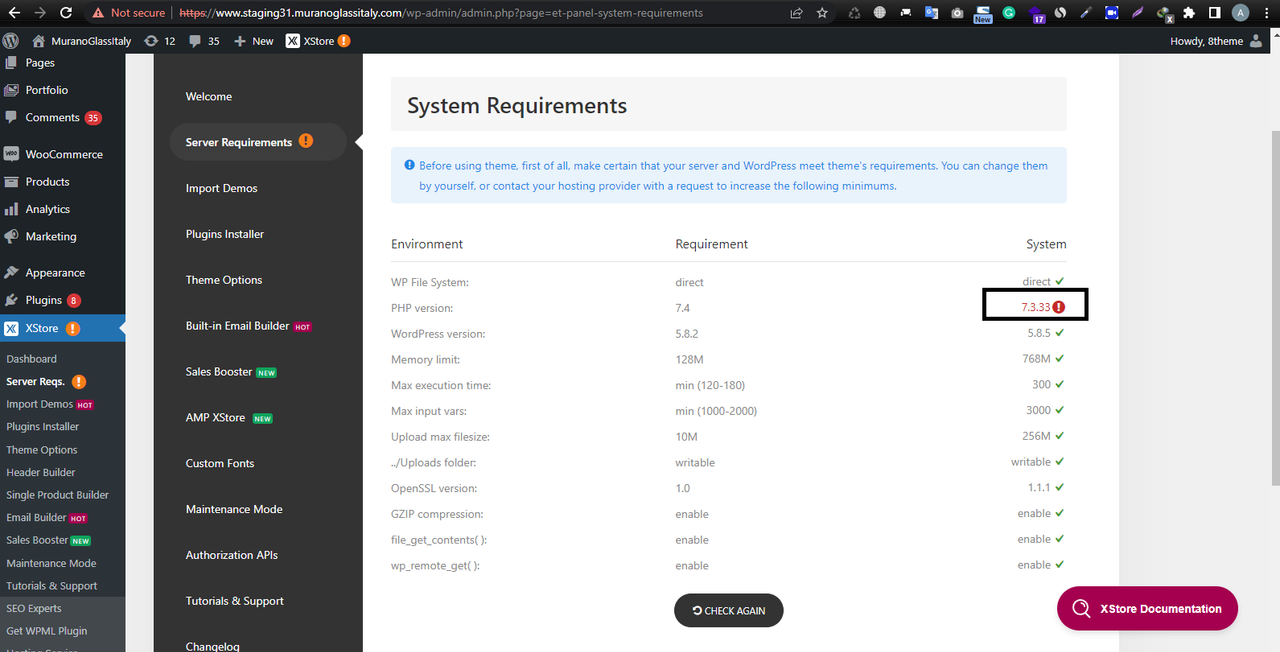Open WooCommerce in sidebar
The image size is (1280, 652).
pyautogui.click(x=63, y=154)
